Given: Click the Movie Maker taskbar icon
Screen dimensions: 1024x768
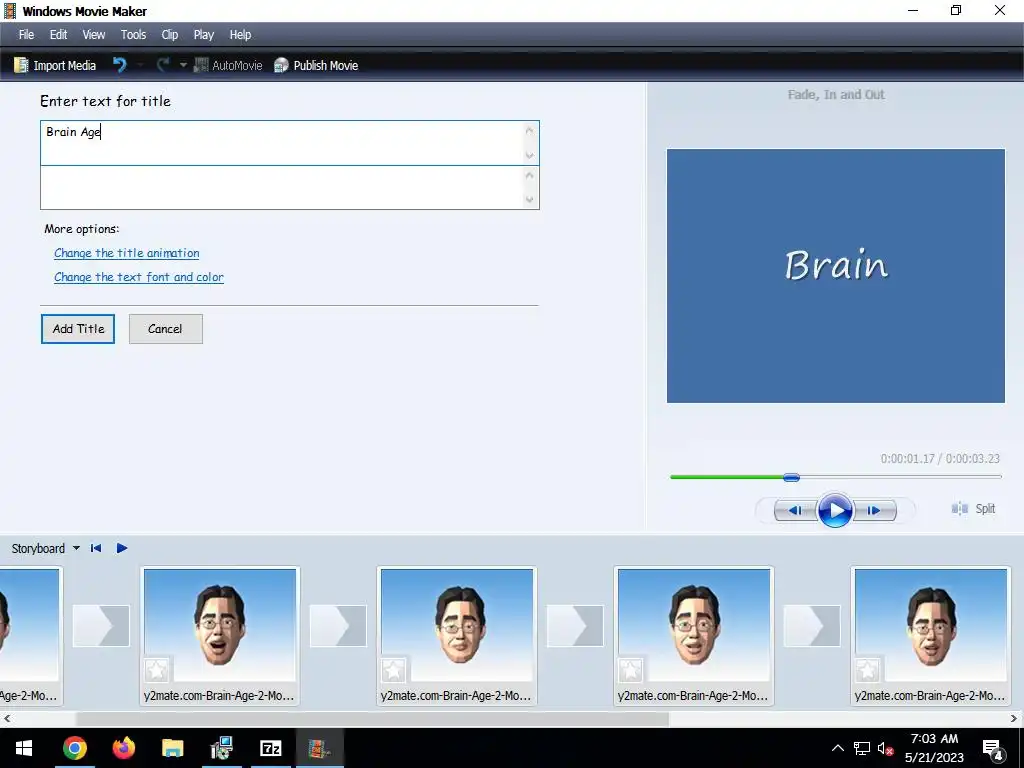Looking at the screenshot, I should click(x=319, y=748).
